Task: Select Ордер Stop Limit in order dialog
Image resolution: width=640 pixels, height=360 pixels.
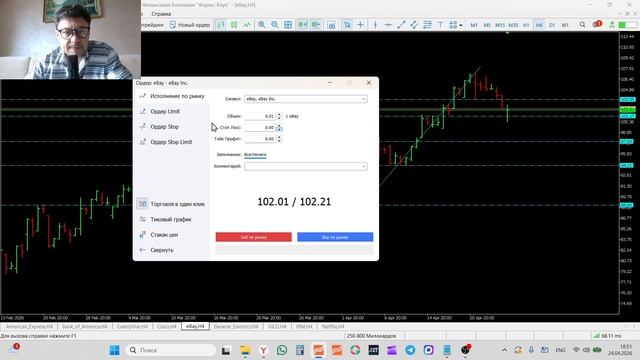Action: click(171, 142)
